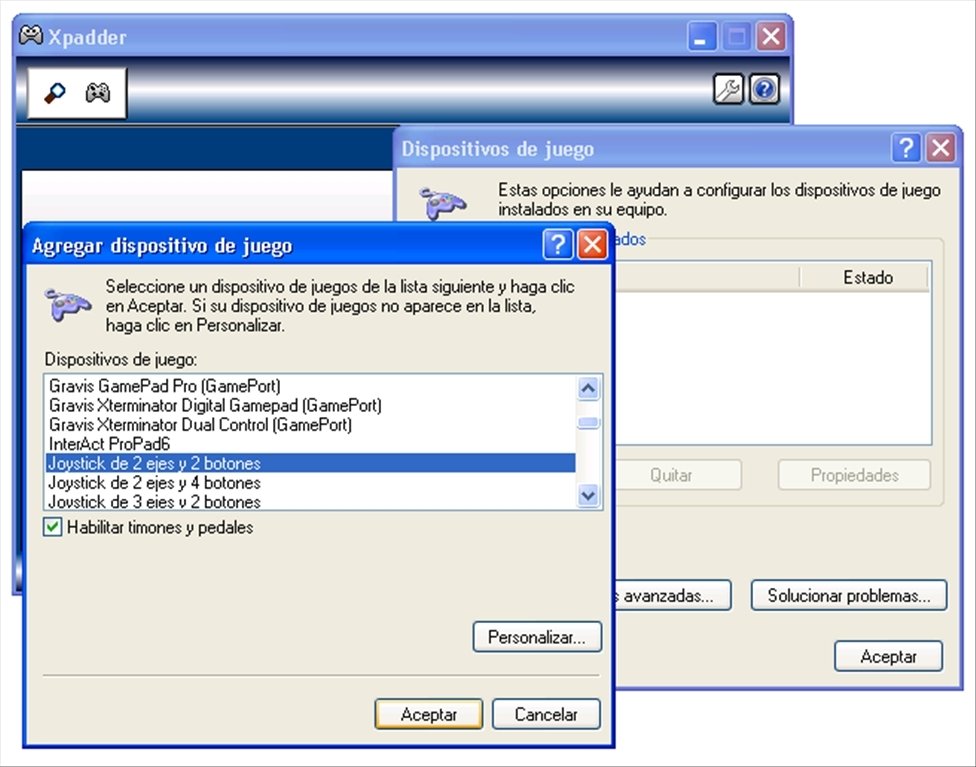Click help button in Dispositivos de juego title bar
This screenshot has width=976, height=767.
[906, 149]
